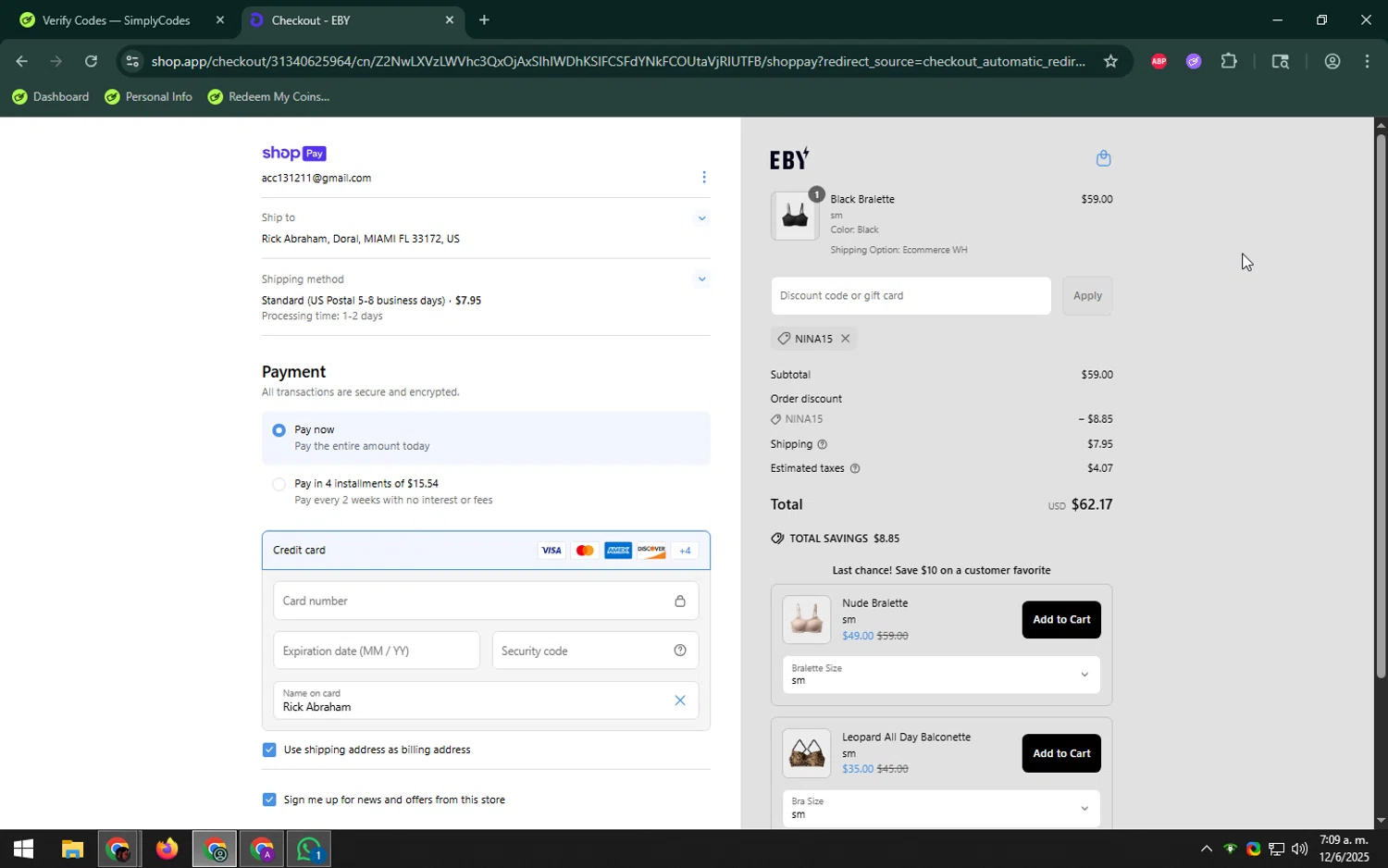Focus the Discount code or gift card field
Viewport: 1388px width, 868px height.
911,296
